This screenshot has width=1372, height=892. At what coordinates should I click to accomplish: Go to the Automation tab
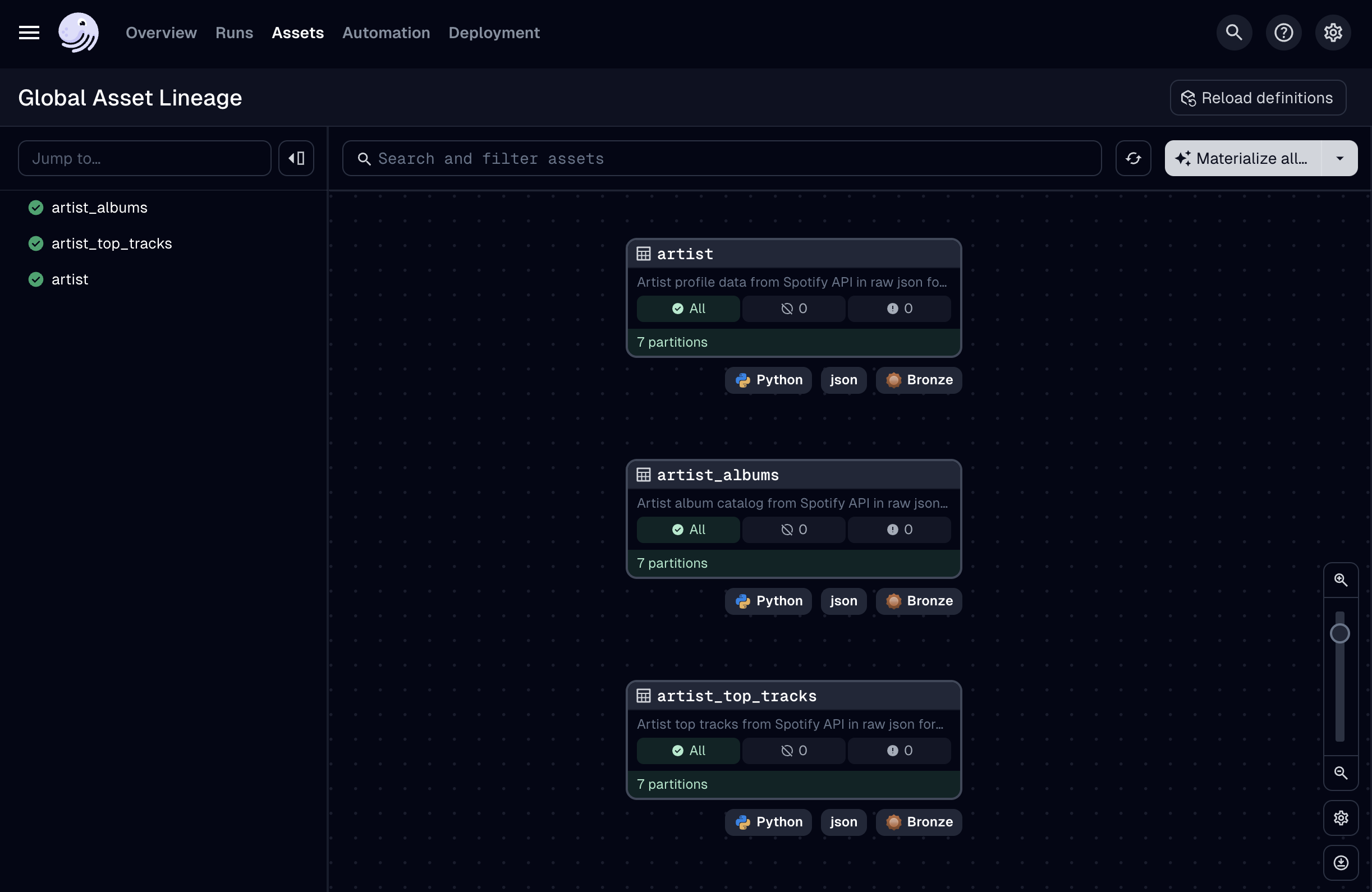(x=386, y=33)
